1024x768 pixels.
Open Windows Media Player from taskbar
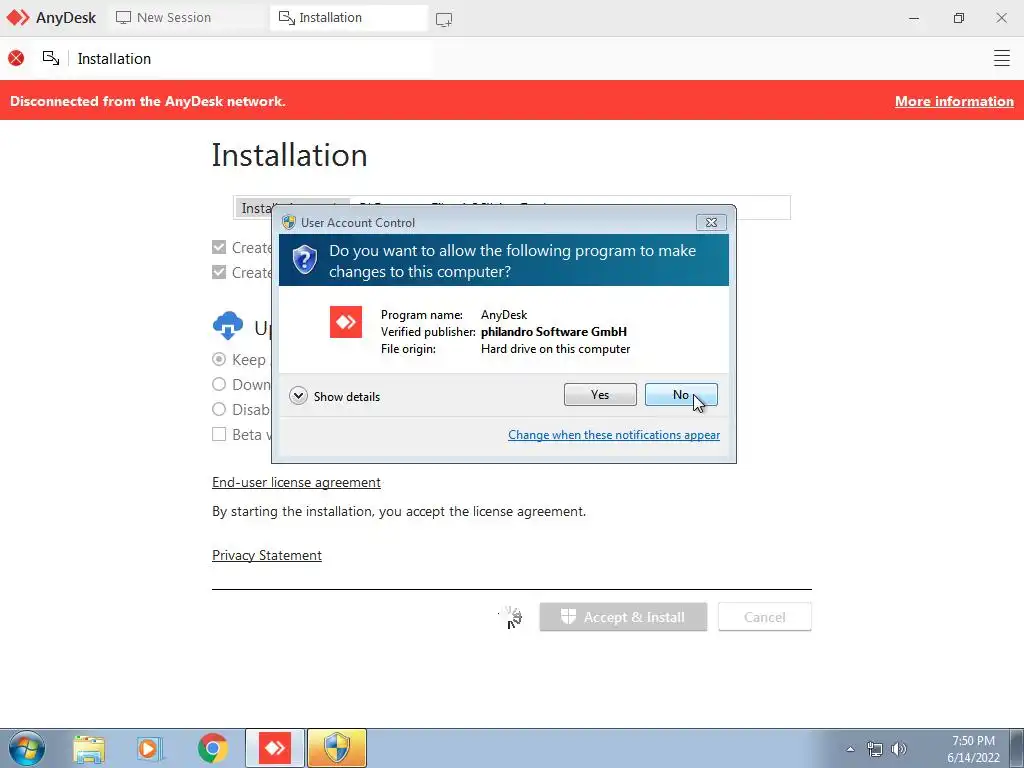(150, 748)
